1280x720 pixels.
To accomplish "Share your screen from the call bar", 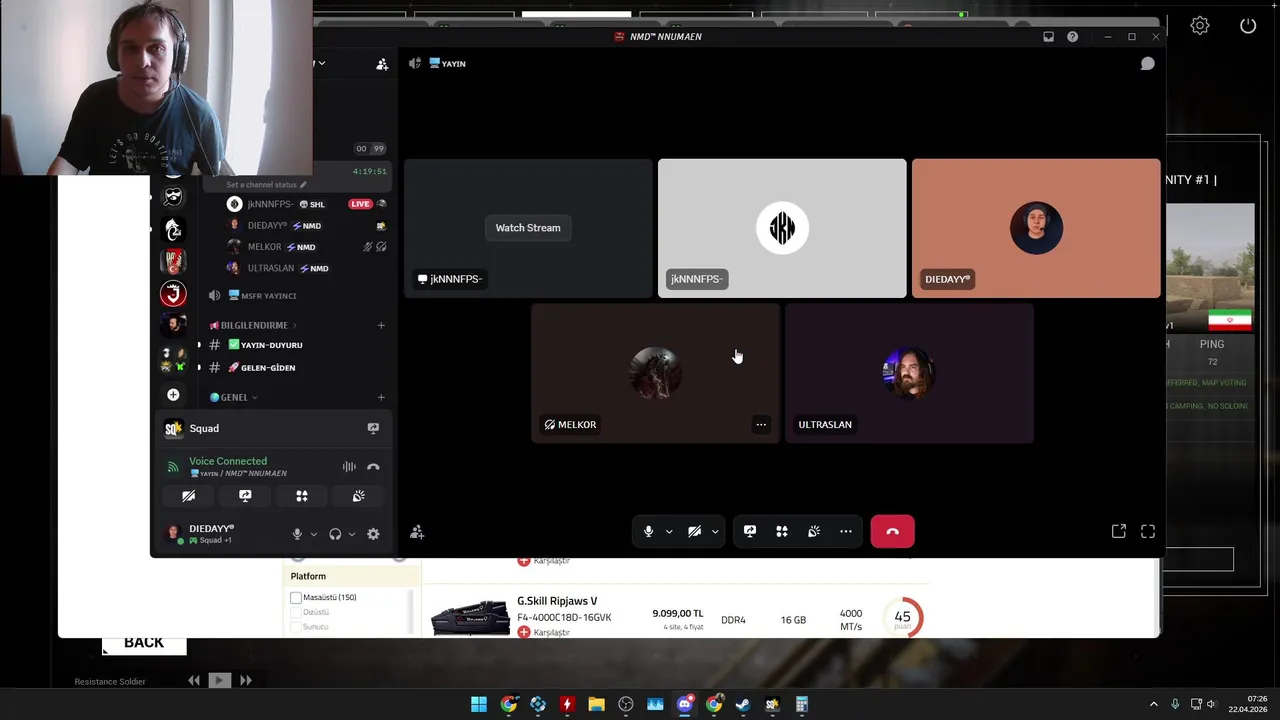I will click(x=750, y=531).
